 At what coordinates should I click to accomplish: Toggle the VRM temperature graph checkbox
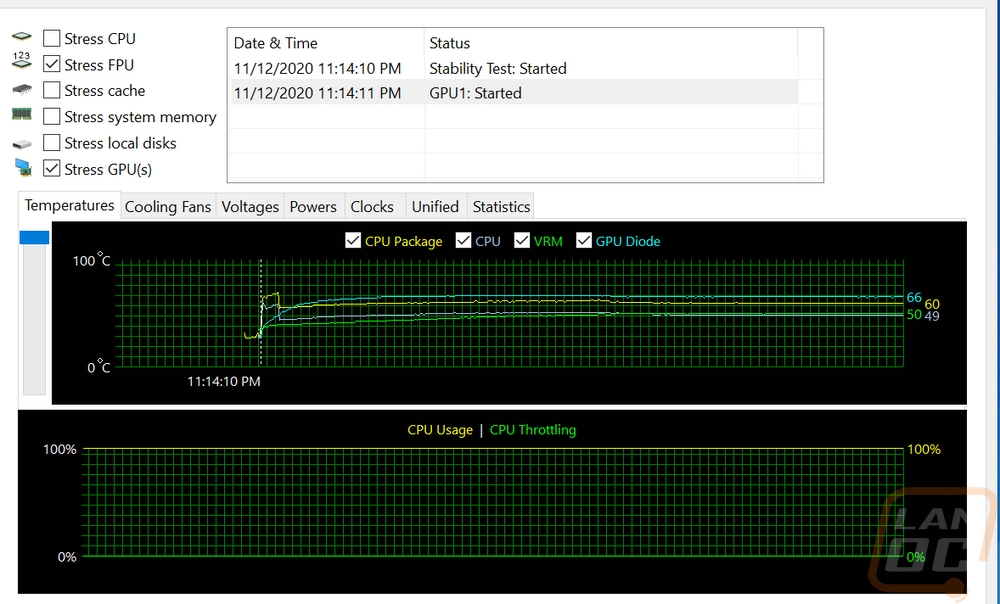click(522, 240)
